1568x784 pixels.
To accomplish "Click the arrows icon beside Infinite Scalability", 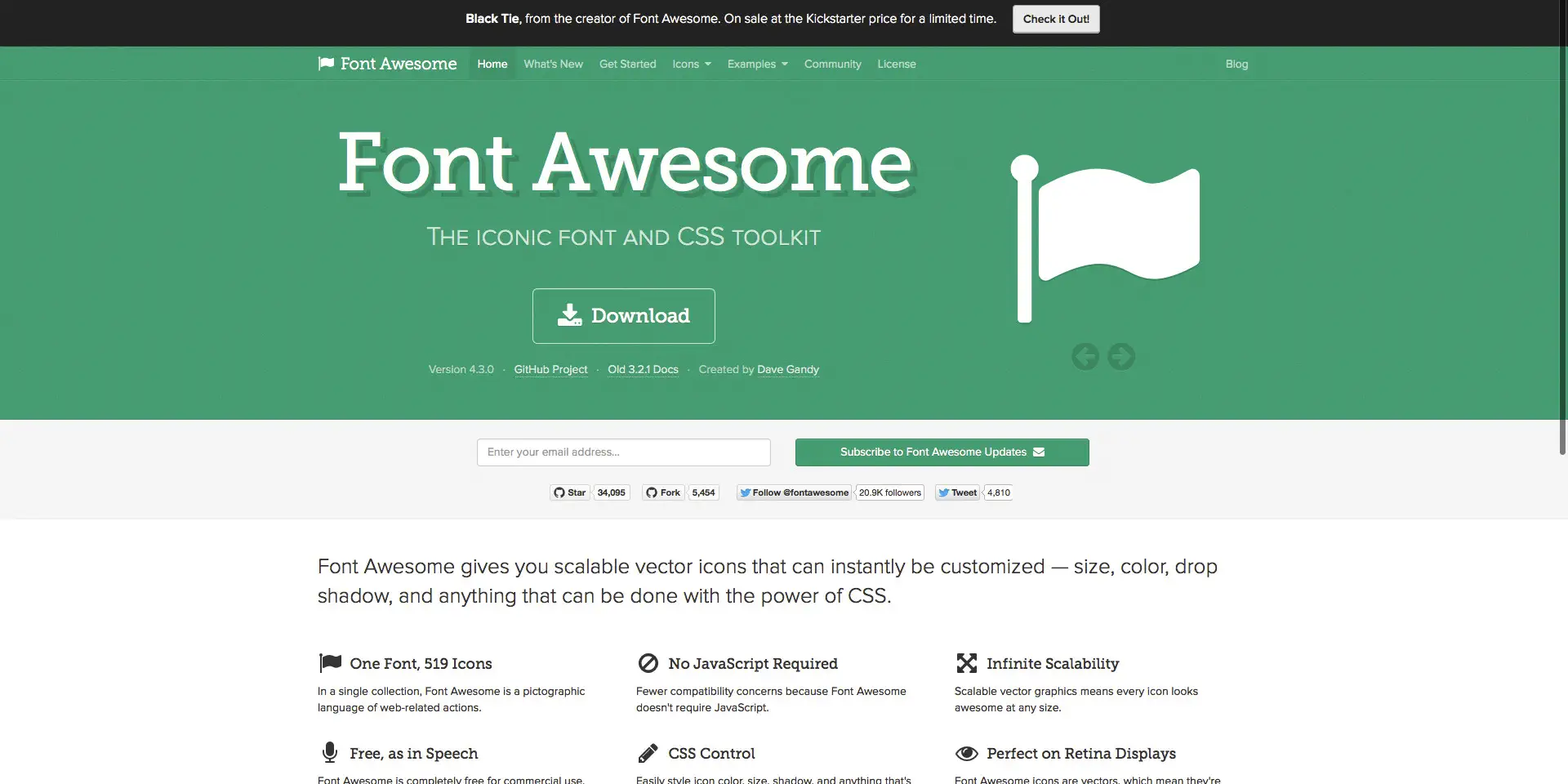I will click(967, 663).
